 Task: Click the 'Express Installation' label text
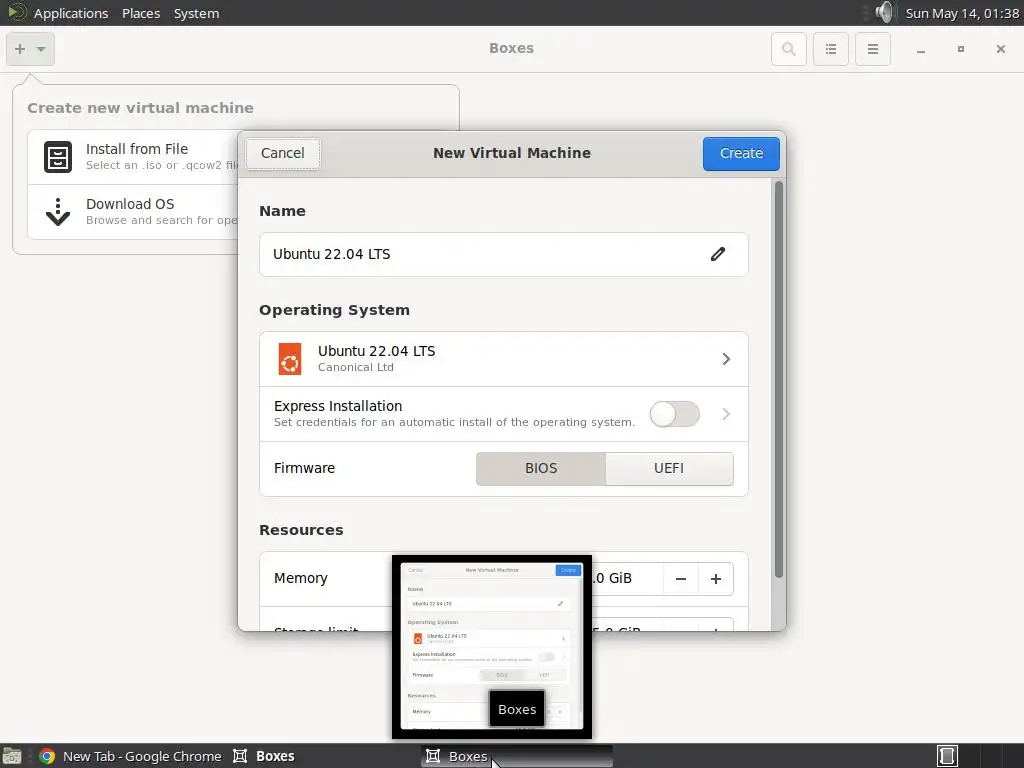(338, 406)
